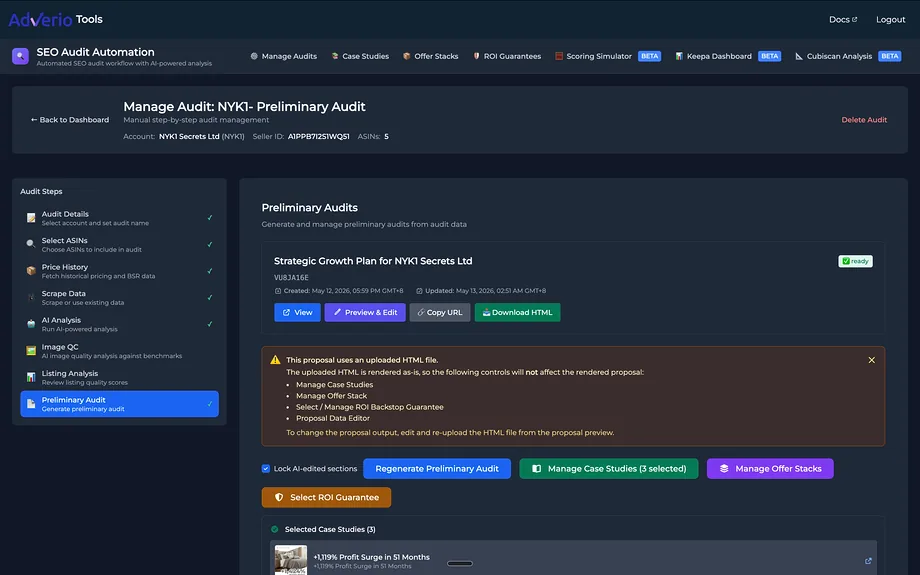The width and height of the screenshot is (920, 575).
Task: Click the yellow warning triangle icon
Action: click(x=275, y=360)
